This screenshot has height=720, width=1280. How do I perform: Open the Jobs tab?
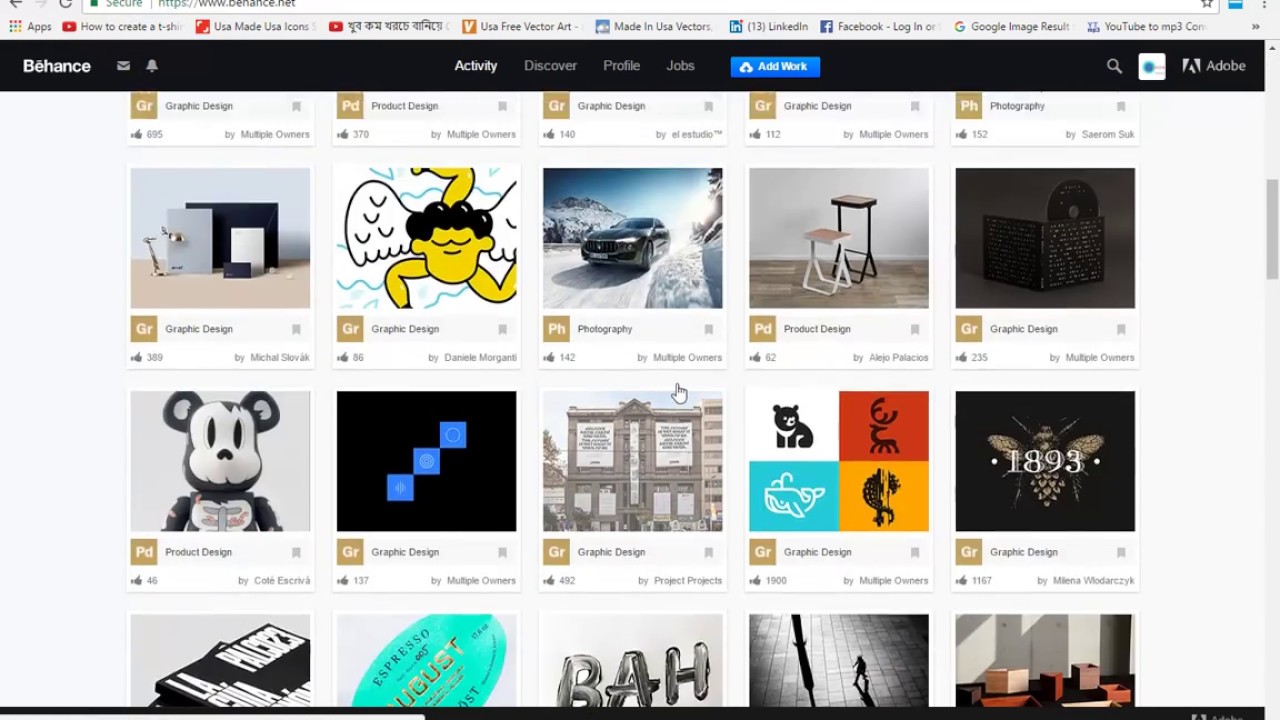[x=680, y=66]
